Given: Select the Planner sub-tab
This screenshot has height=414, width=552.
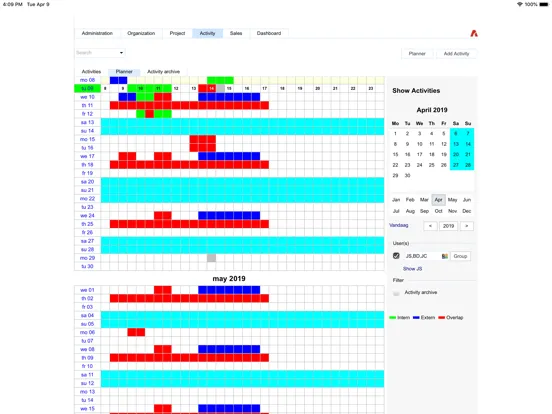Looking at the screenshot, I should click(x=124, y=71).
